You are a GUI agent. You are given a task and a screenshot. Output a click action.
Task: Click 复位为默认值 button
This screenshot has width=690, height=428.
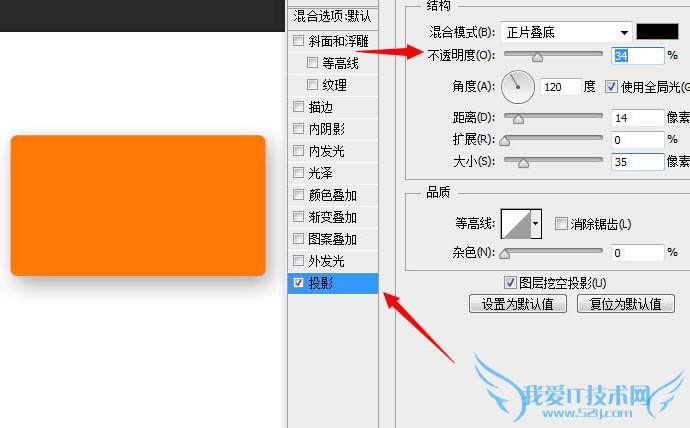pyautogui.click(x=626, y=304)
